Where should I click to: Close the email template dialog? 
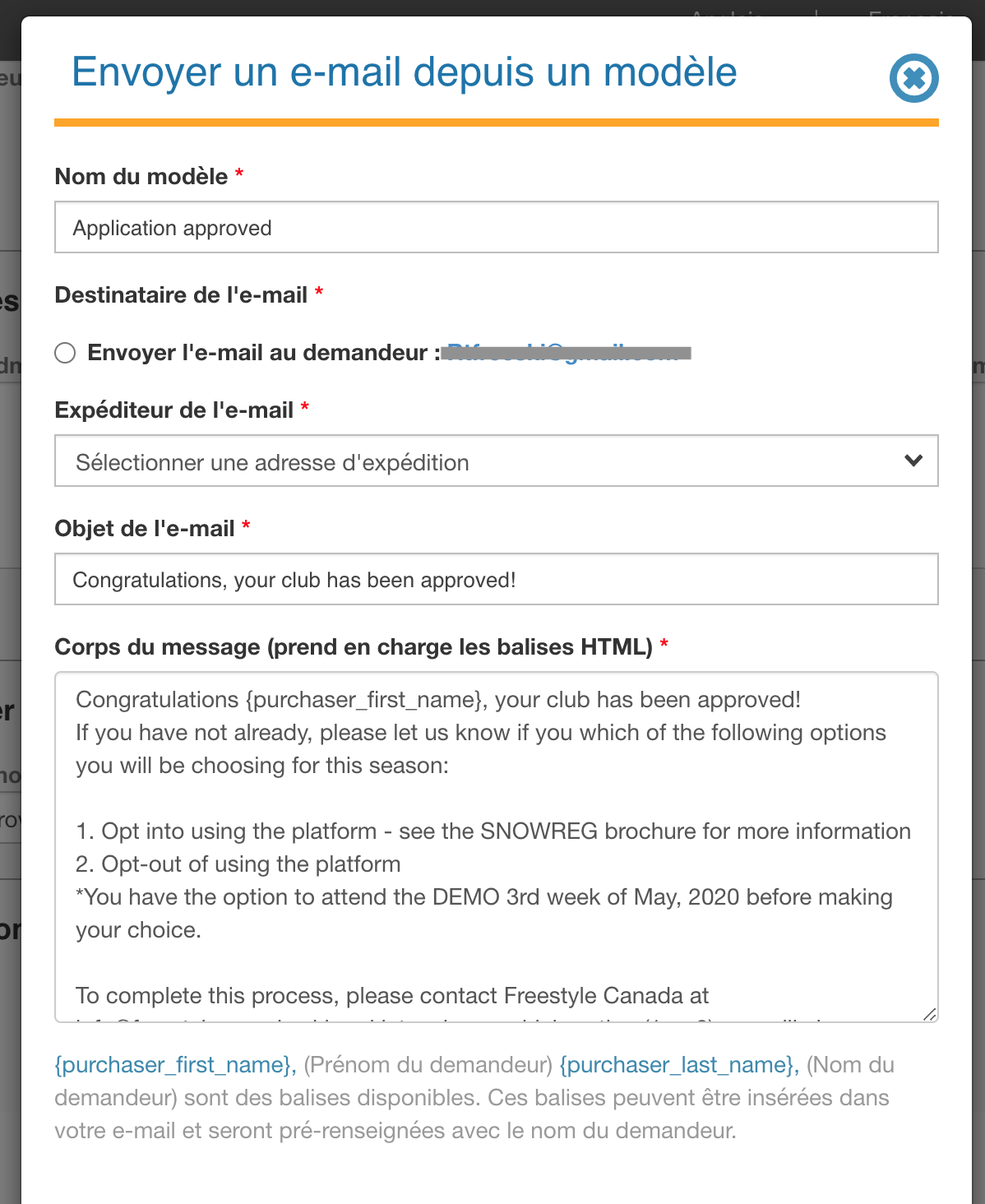coord(913,78)
